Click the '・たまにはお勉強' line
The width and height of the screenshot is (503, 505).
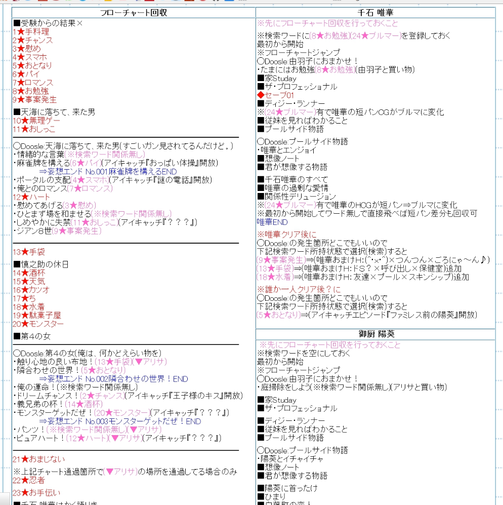pos(336,70)
